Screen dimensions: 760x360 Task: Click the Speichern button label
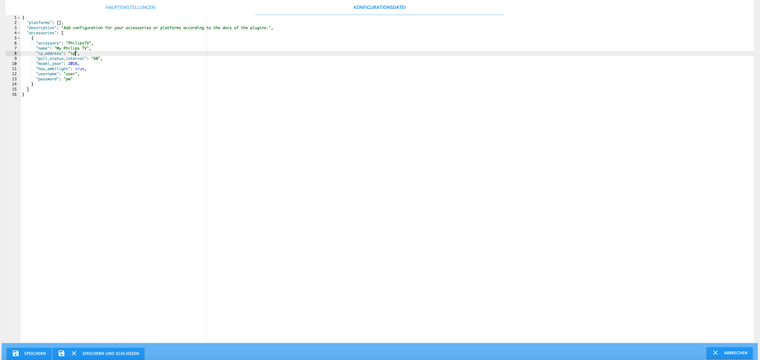click(x=35, y=354)
